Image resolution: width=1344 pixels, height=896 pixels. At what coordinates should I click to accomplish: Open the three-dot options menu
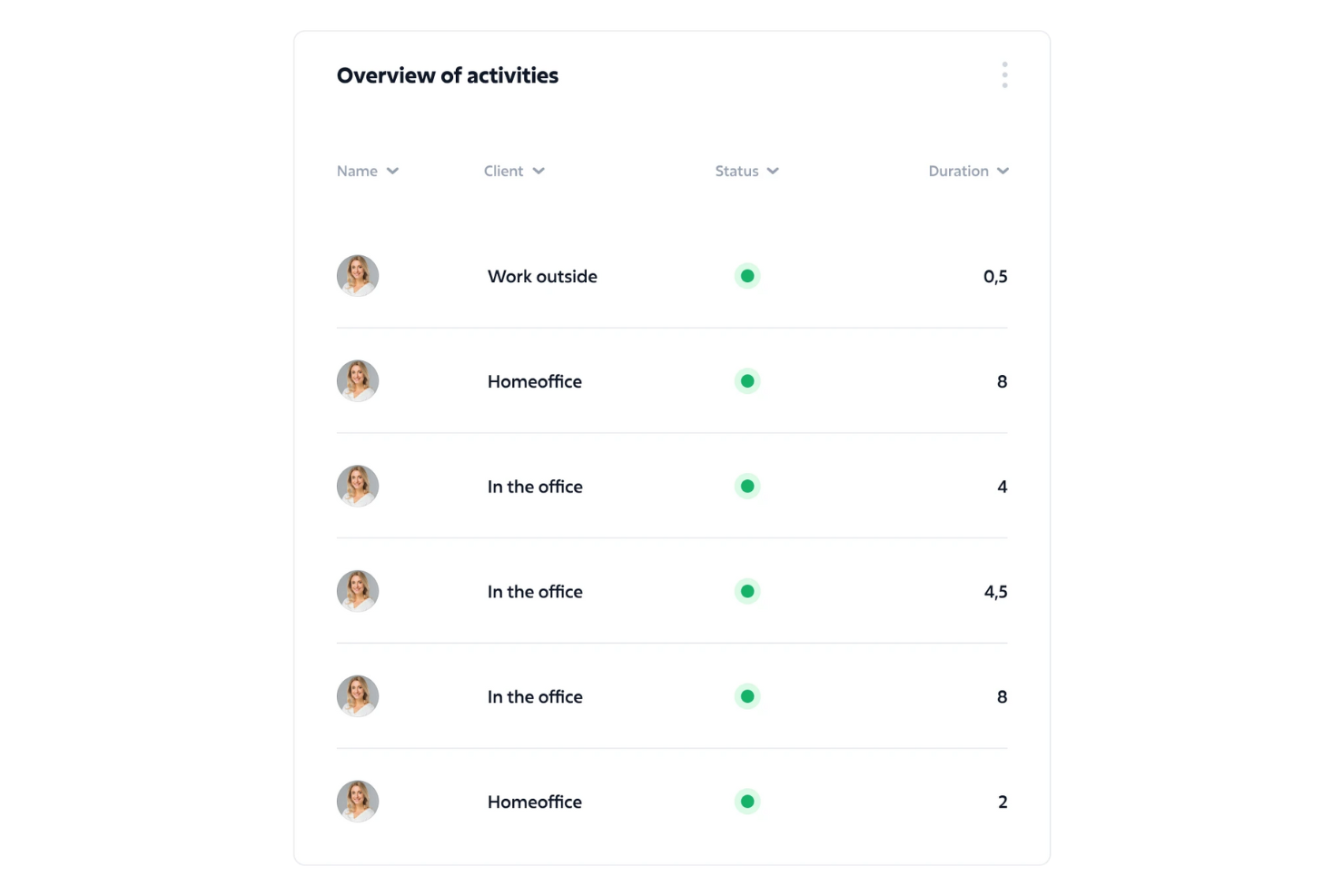(1004, 74)
